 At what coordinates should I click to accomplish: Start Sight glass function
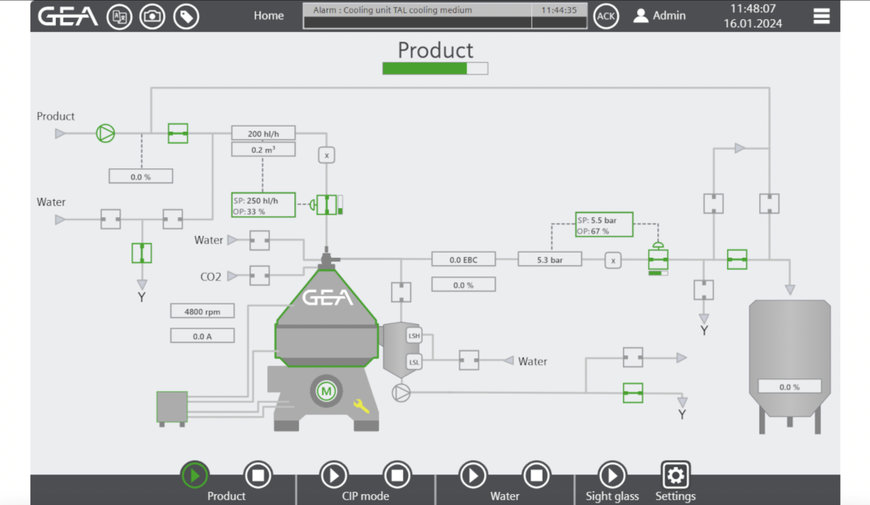coord(612,475)
